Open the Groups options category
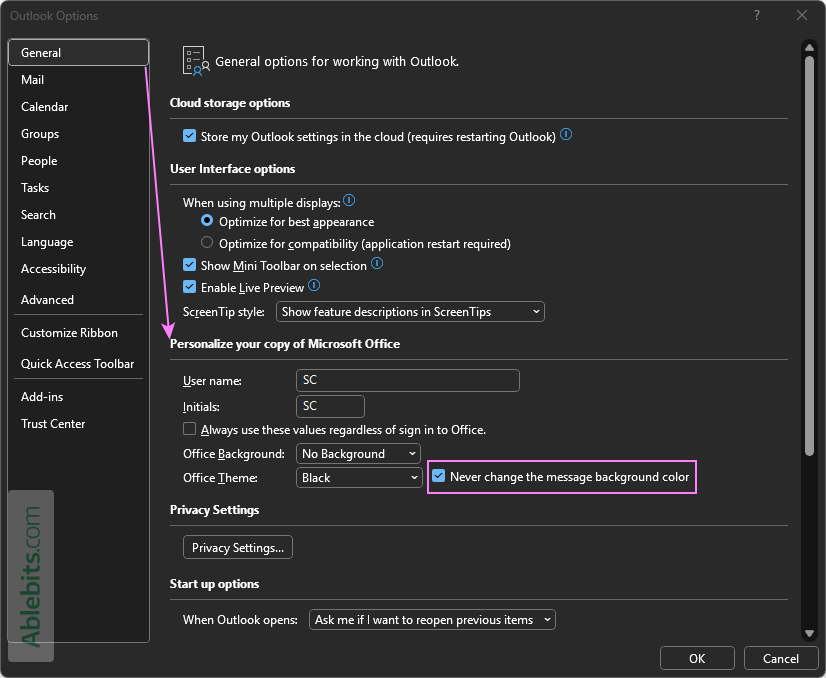826x678 pixels. (78, 134)
